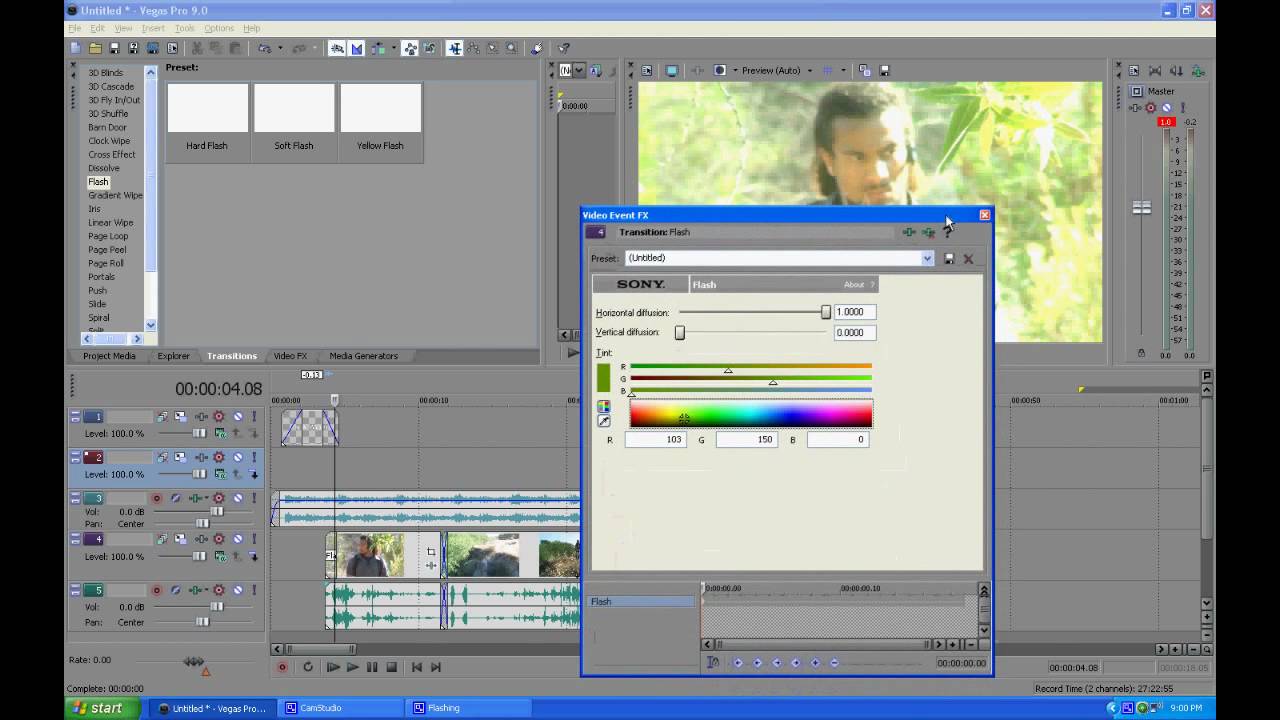This screenshot has width=1280, height=720.
Task: Click the Open folder toolbar icon
Action: [x=95, y=48]
